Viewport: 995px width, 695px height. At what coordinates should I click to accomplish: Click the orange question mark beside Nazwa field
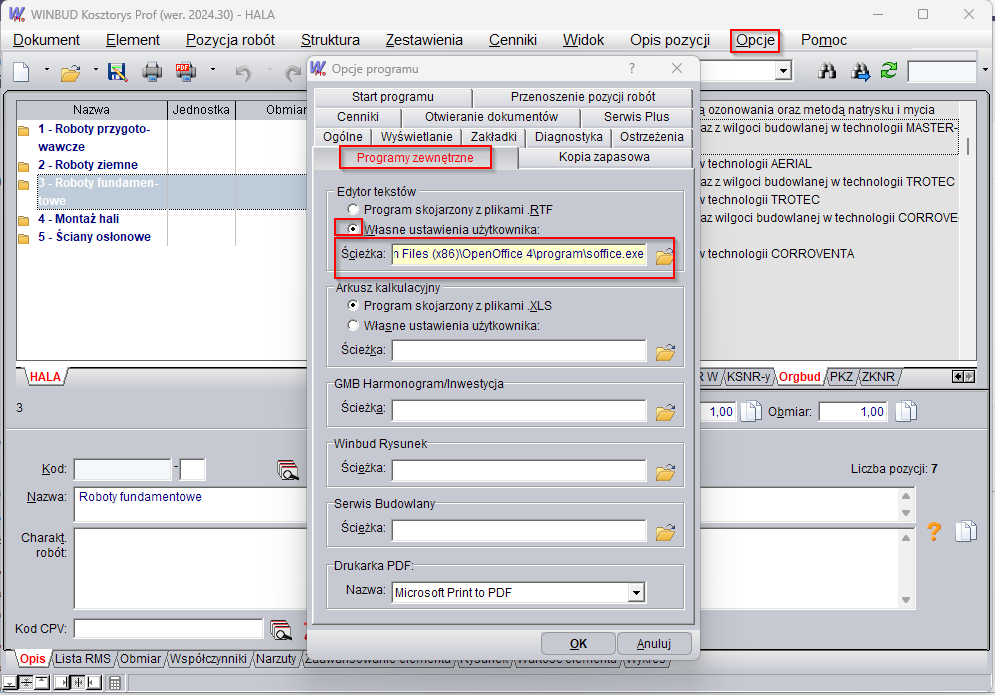[x=934, y=531]
